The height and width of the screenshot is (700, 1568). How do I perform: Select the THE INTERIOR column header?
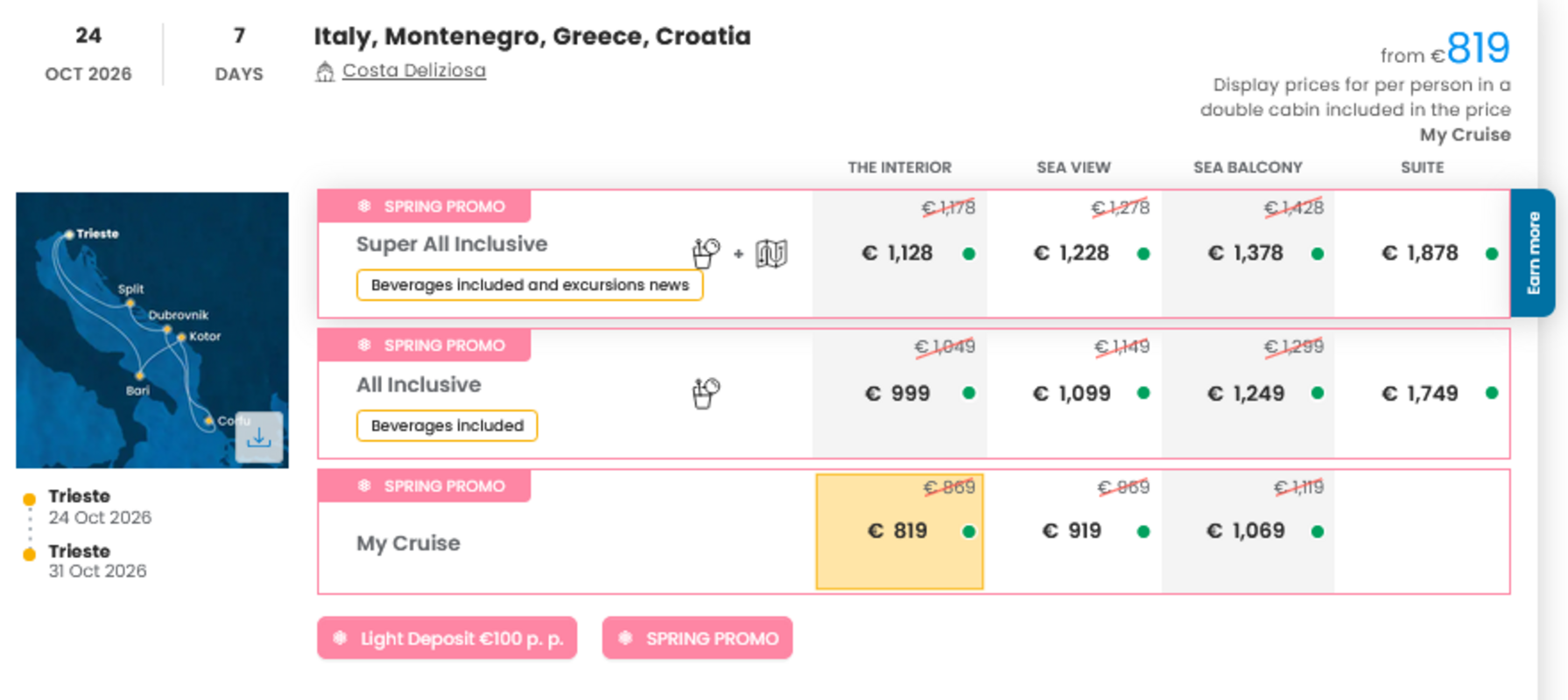[898, 167]
